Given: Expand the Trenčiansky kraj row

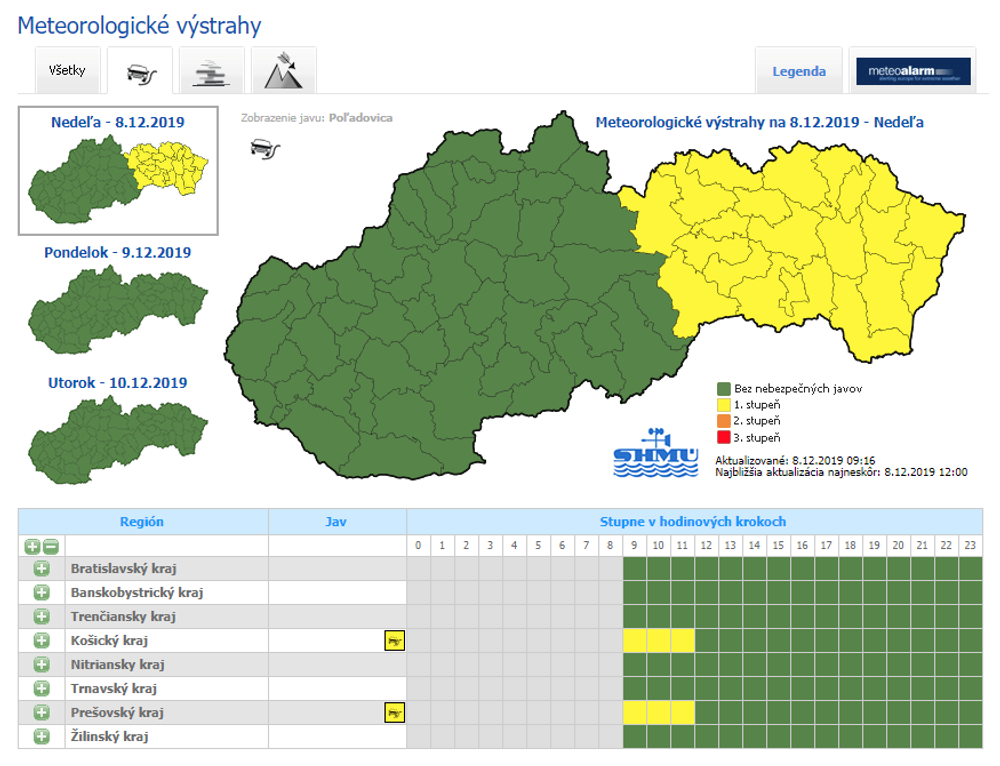Looking at the screenshot, I should coord(42,617).
